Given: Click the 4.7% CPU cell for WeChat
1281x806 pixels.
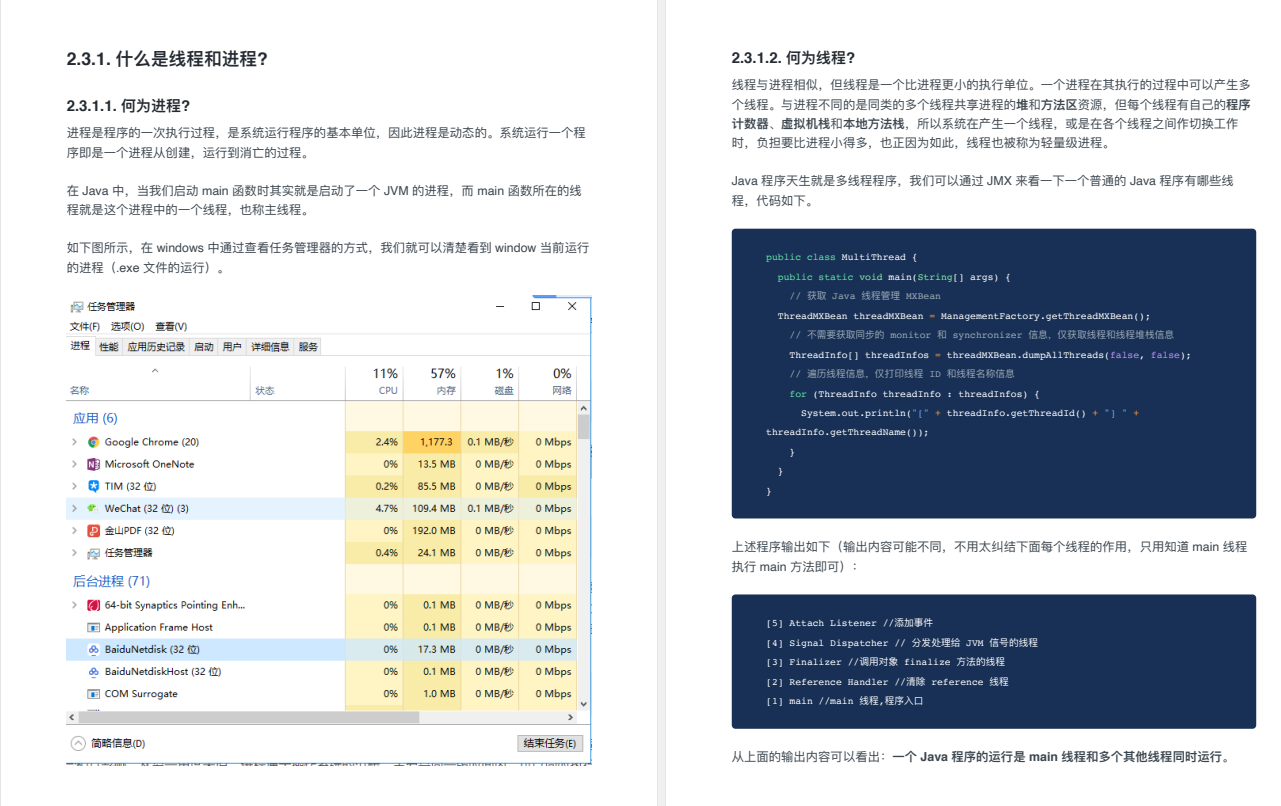Looking at the screenshot, I should (x=373, y=508).
